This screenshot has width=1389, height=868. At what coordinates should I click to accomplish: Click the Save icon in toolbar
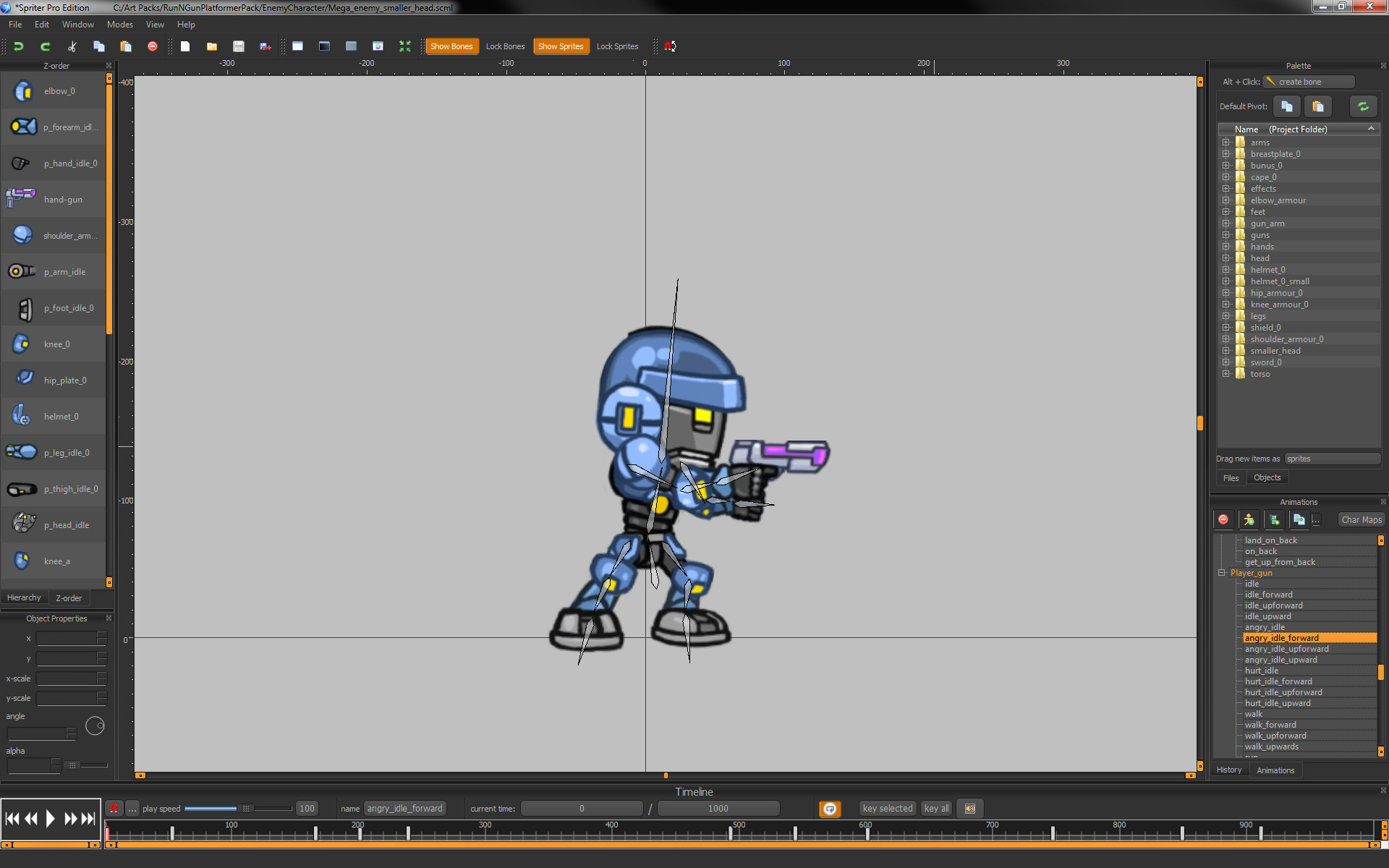239,46
